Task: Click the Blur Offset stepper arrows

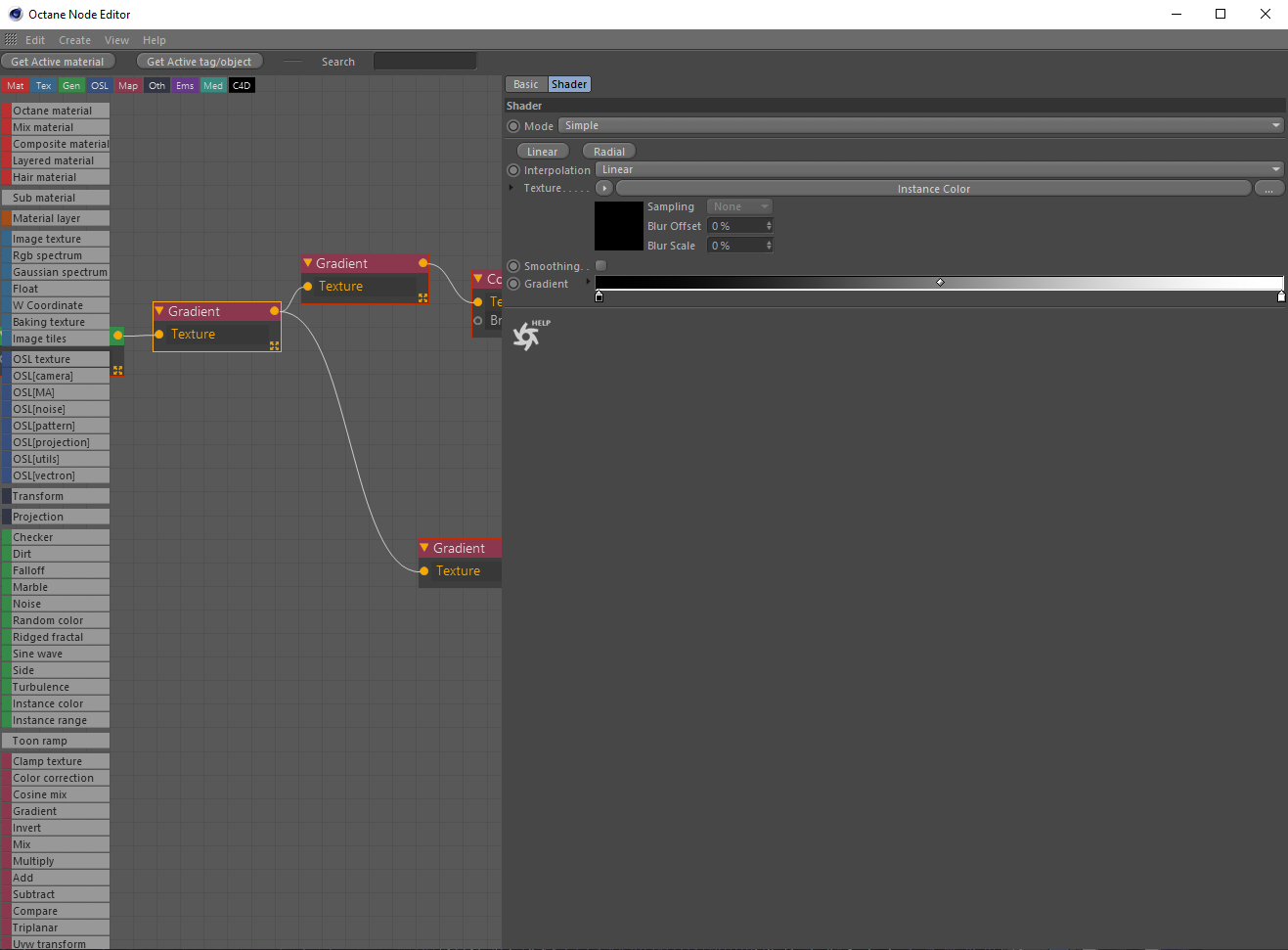Action: [769, 226]
